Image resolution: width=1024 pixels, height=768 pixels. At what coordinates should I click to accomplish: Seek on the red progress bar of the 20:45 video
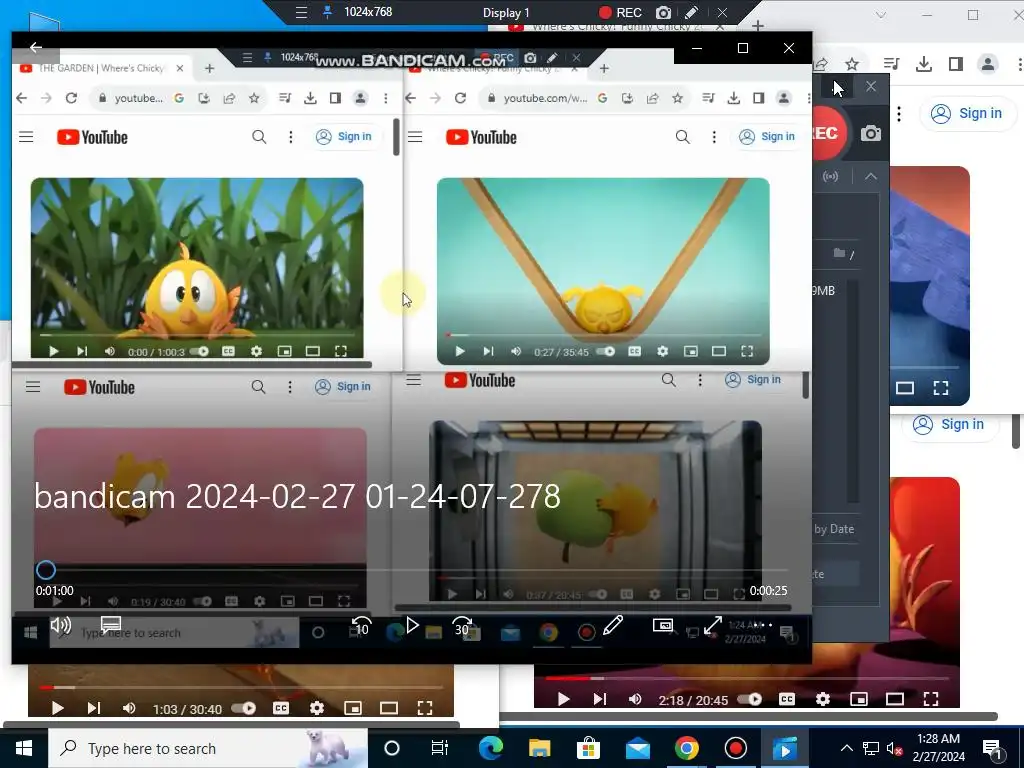(x=746, y=679)
